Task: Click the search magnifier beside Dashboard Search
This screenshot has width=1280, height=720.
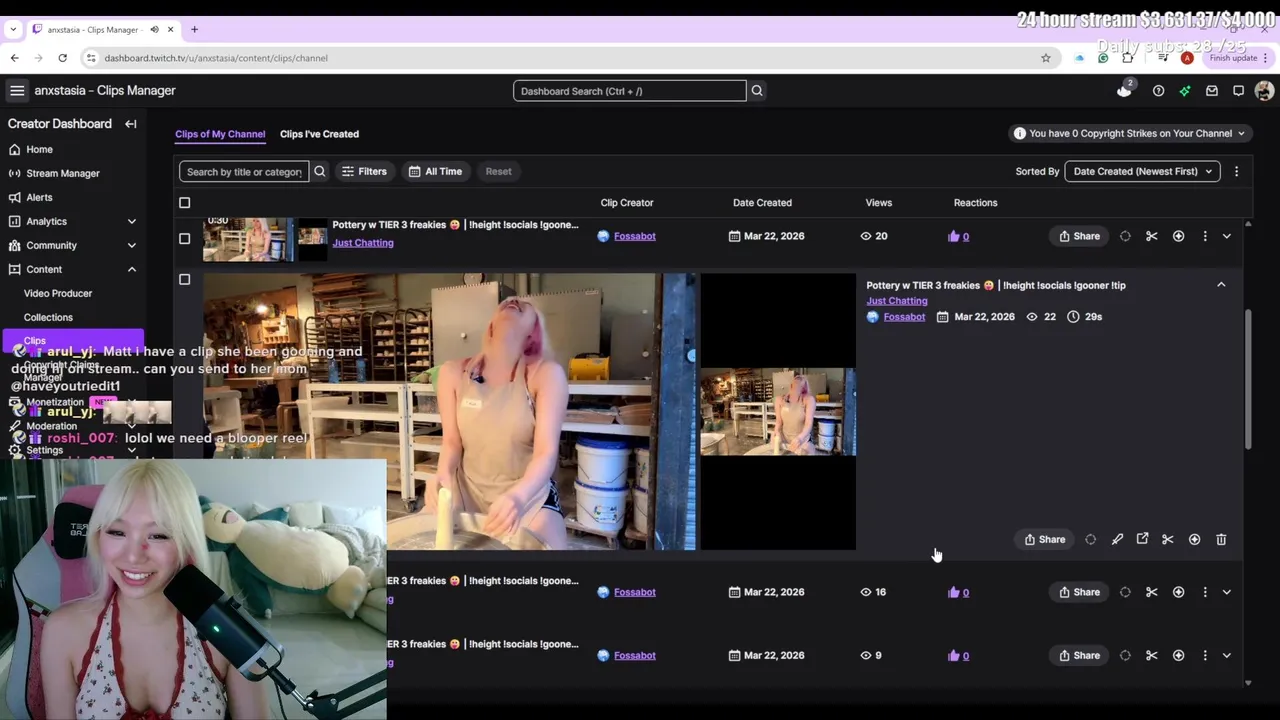Action: pos(757,91)
